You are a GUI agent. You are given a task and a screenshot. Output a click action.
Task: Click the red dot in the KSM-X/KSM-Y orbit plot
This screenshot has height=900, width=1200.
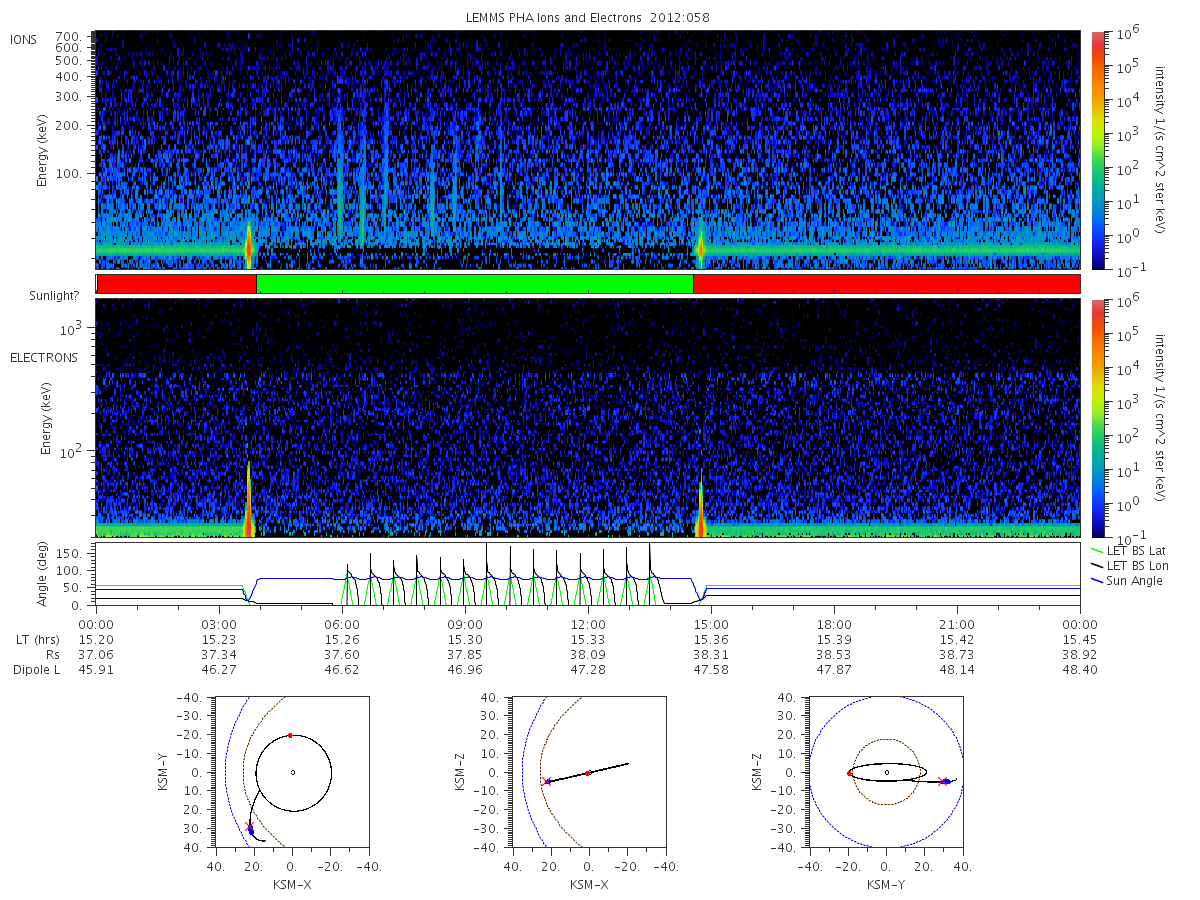pyautogui.click(x=290, y=736)
